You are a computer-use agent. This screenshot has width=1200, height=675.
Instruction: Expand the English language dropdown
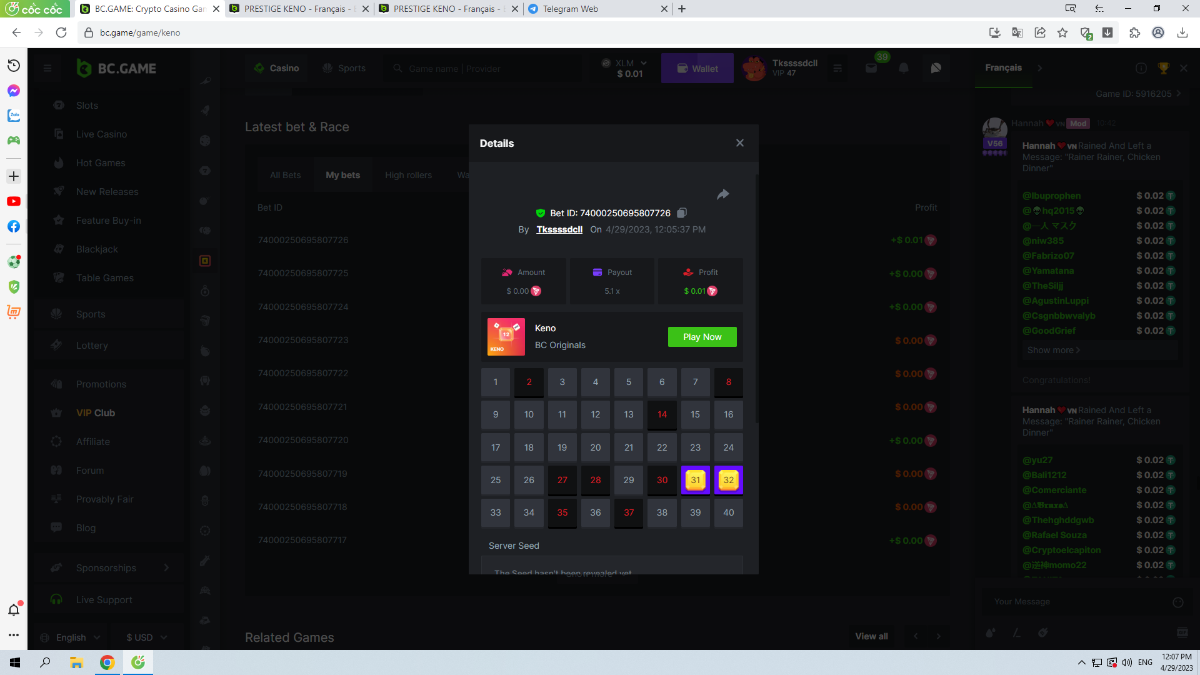pos(78,637)
